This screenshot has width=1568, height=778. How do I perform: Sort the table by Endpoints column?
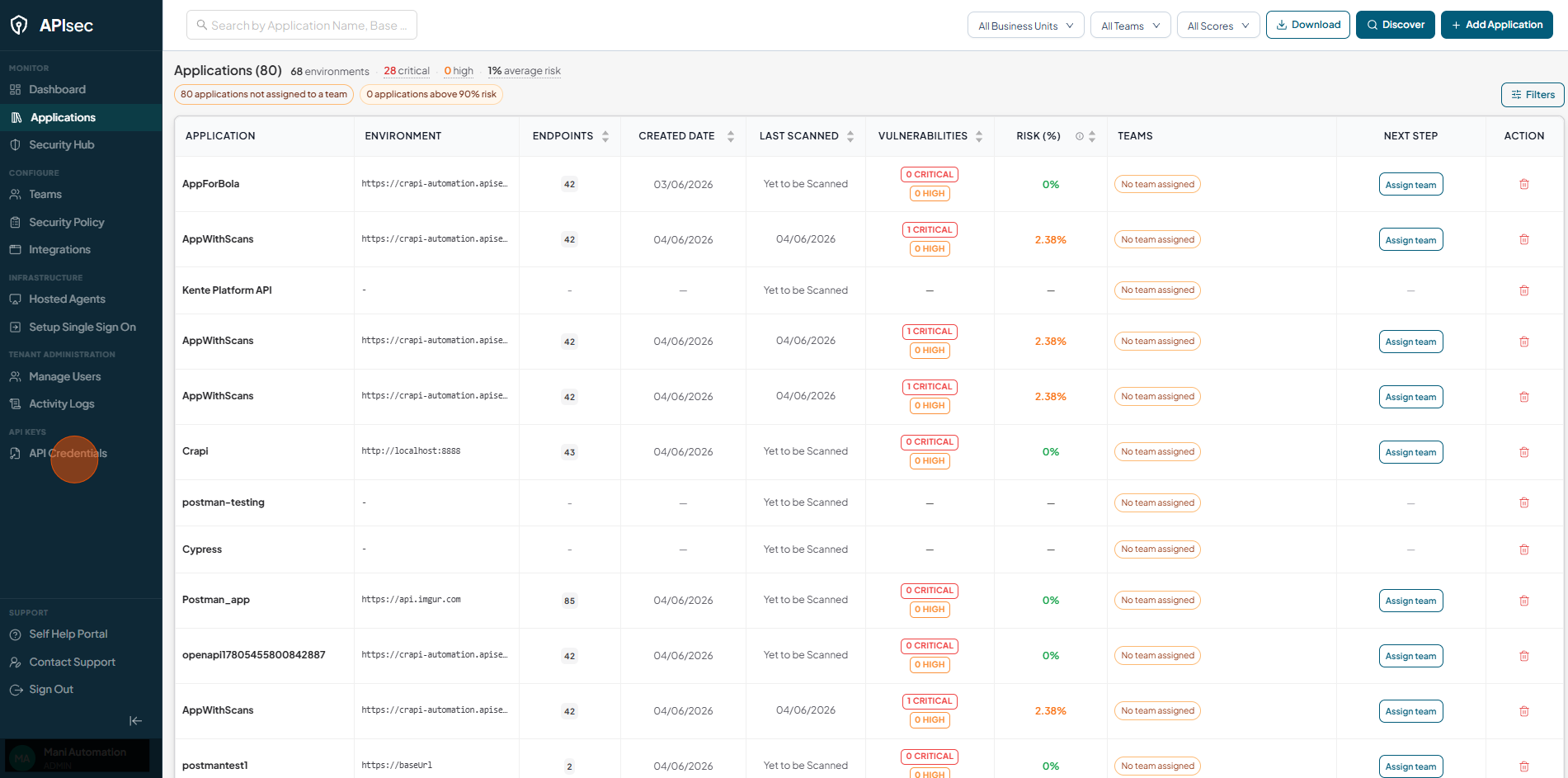[x=605, y=136]
